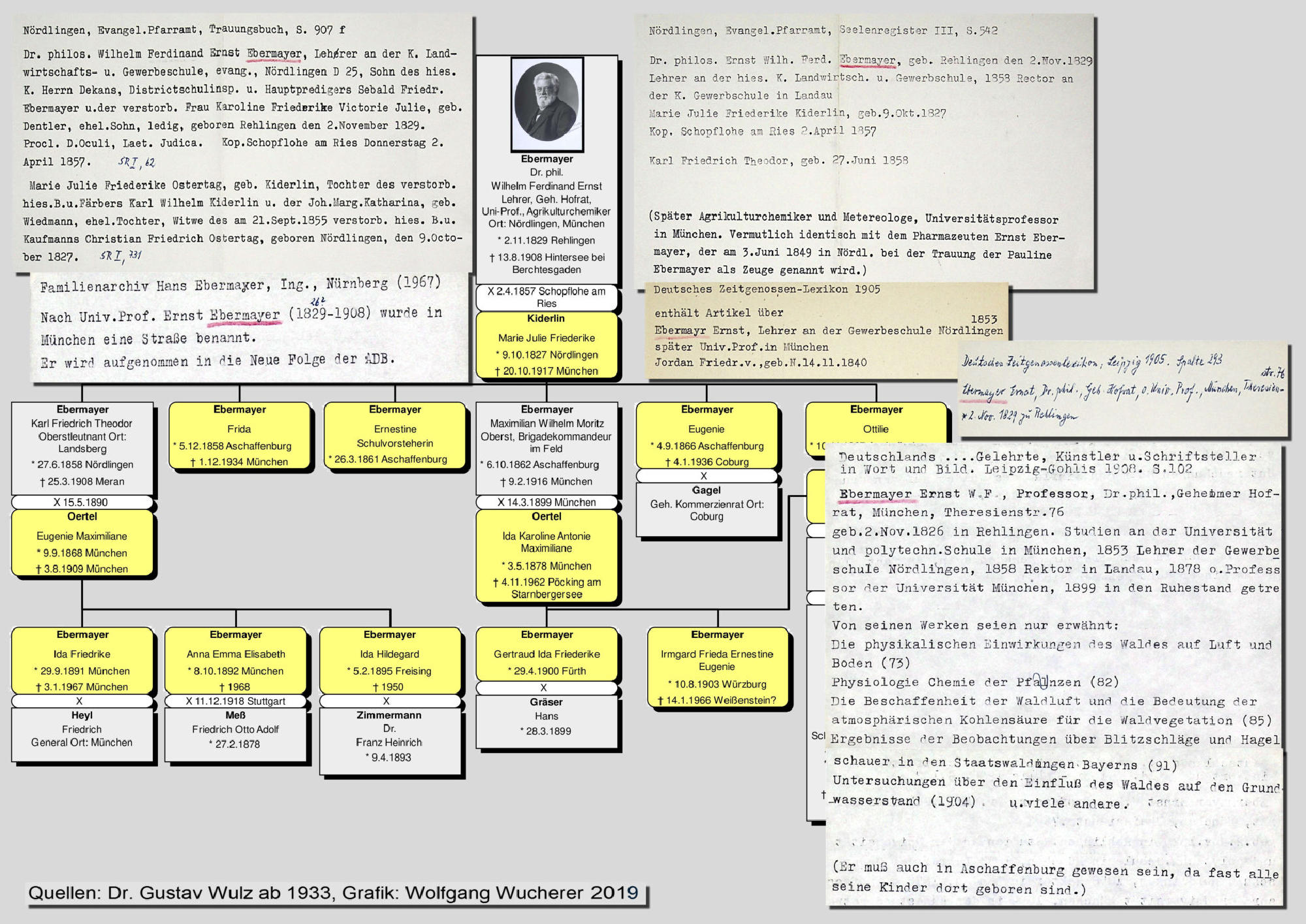
Task: Select the Ida Friedrike Ebermayer box
Action: coord(82,660)
